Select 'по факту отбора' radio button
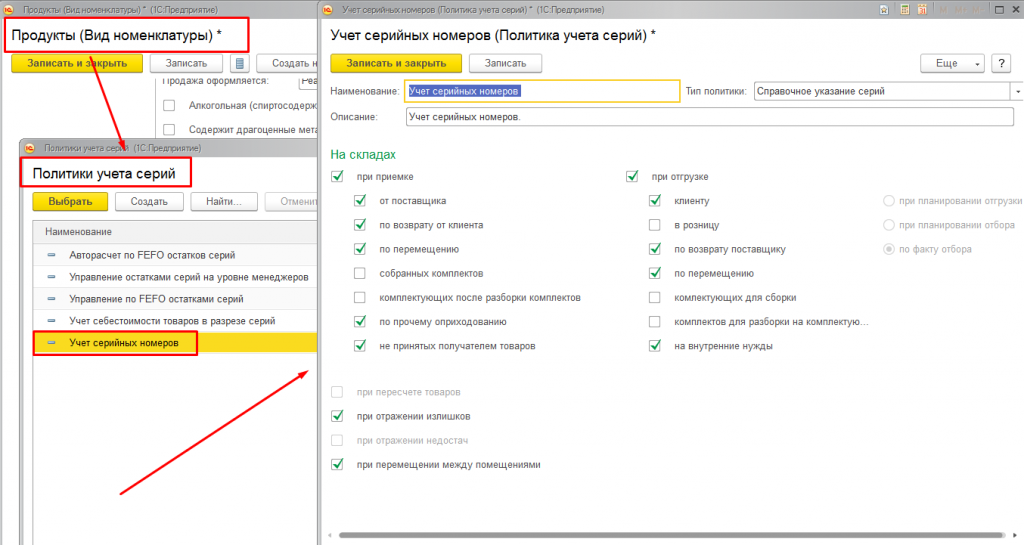Screen dimensions: 1024x545 [x=889, y=249]
